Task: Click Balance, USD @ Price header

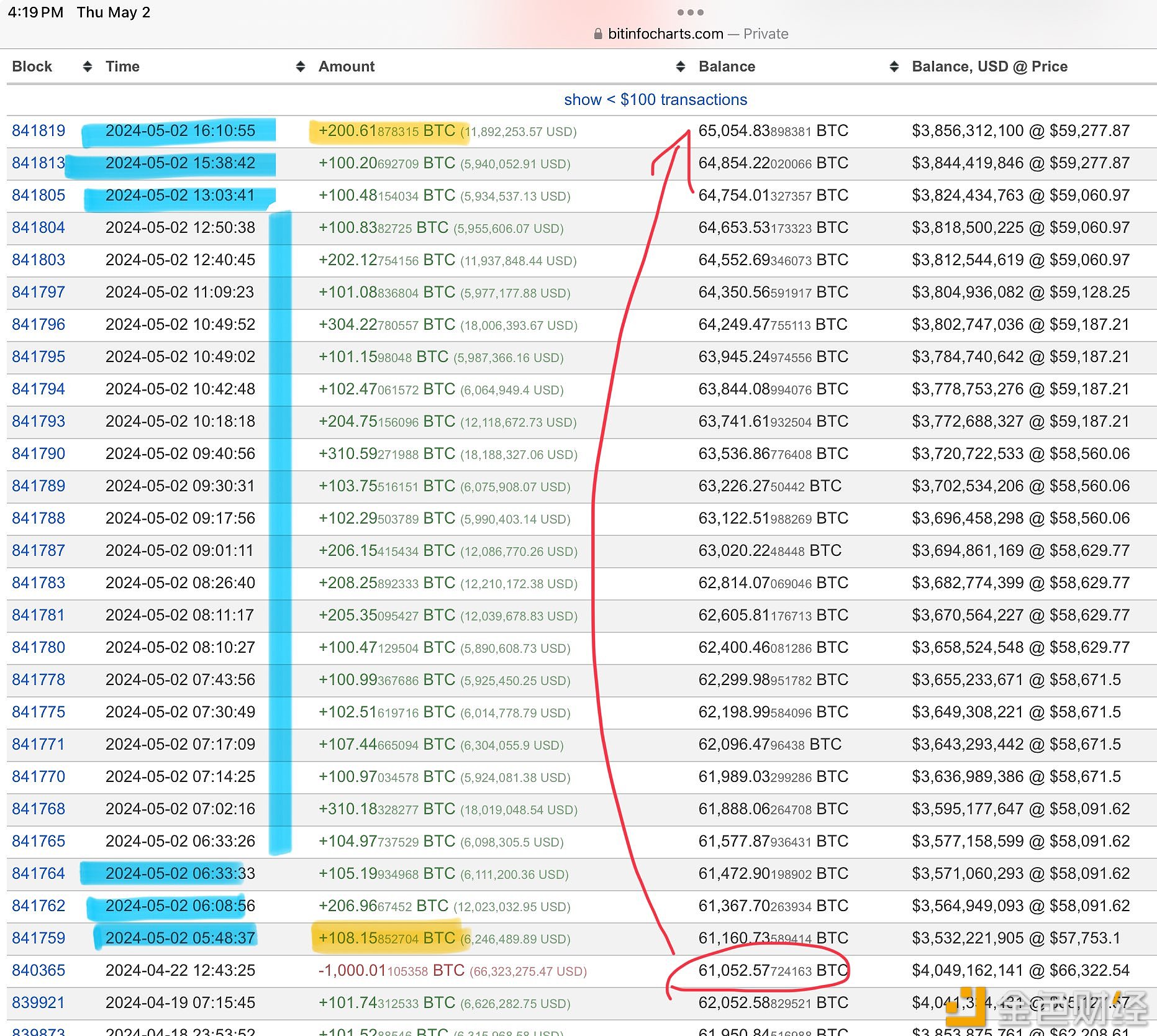Action: 989,66
